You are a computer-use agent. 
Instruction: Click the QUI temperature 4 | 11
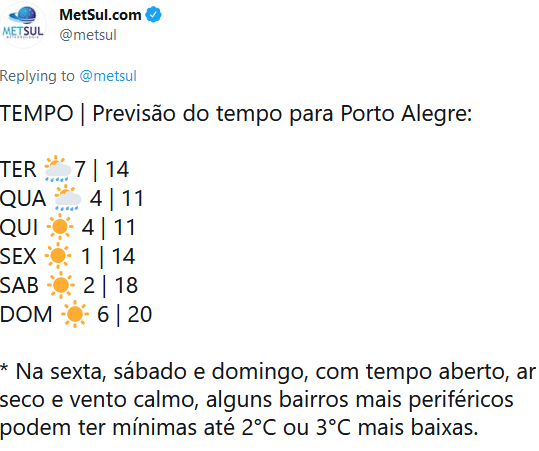109,228
